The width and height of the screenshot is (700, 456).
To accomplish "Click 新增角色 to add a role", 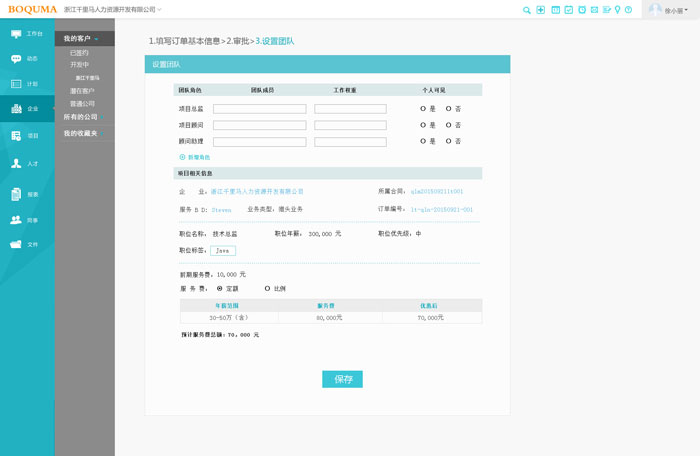I will click(x=195, y=157).
